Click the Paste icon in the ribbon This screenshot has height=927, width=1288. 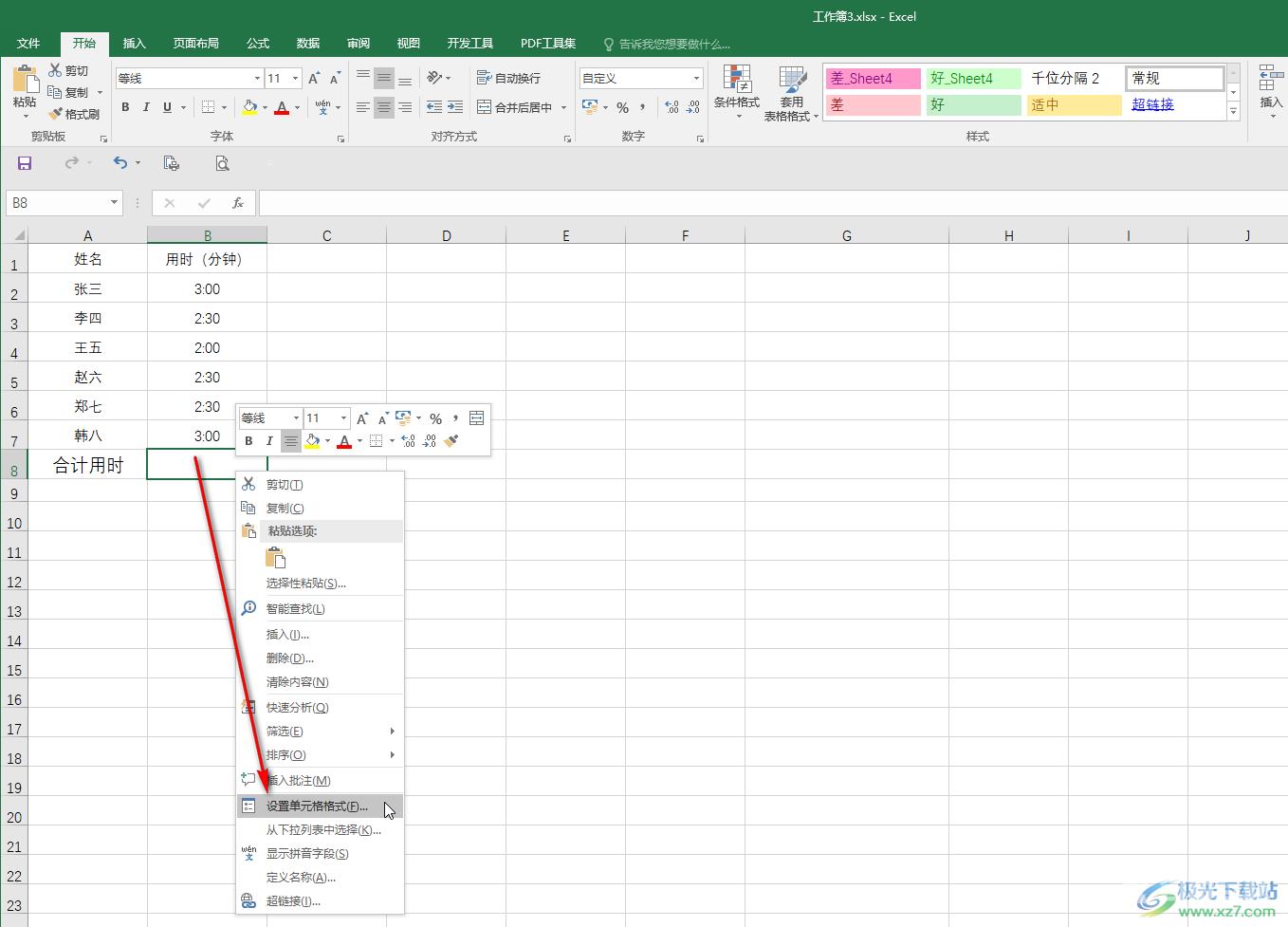(x=25, y=81)
